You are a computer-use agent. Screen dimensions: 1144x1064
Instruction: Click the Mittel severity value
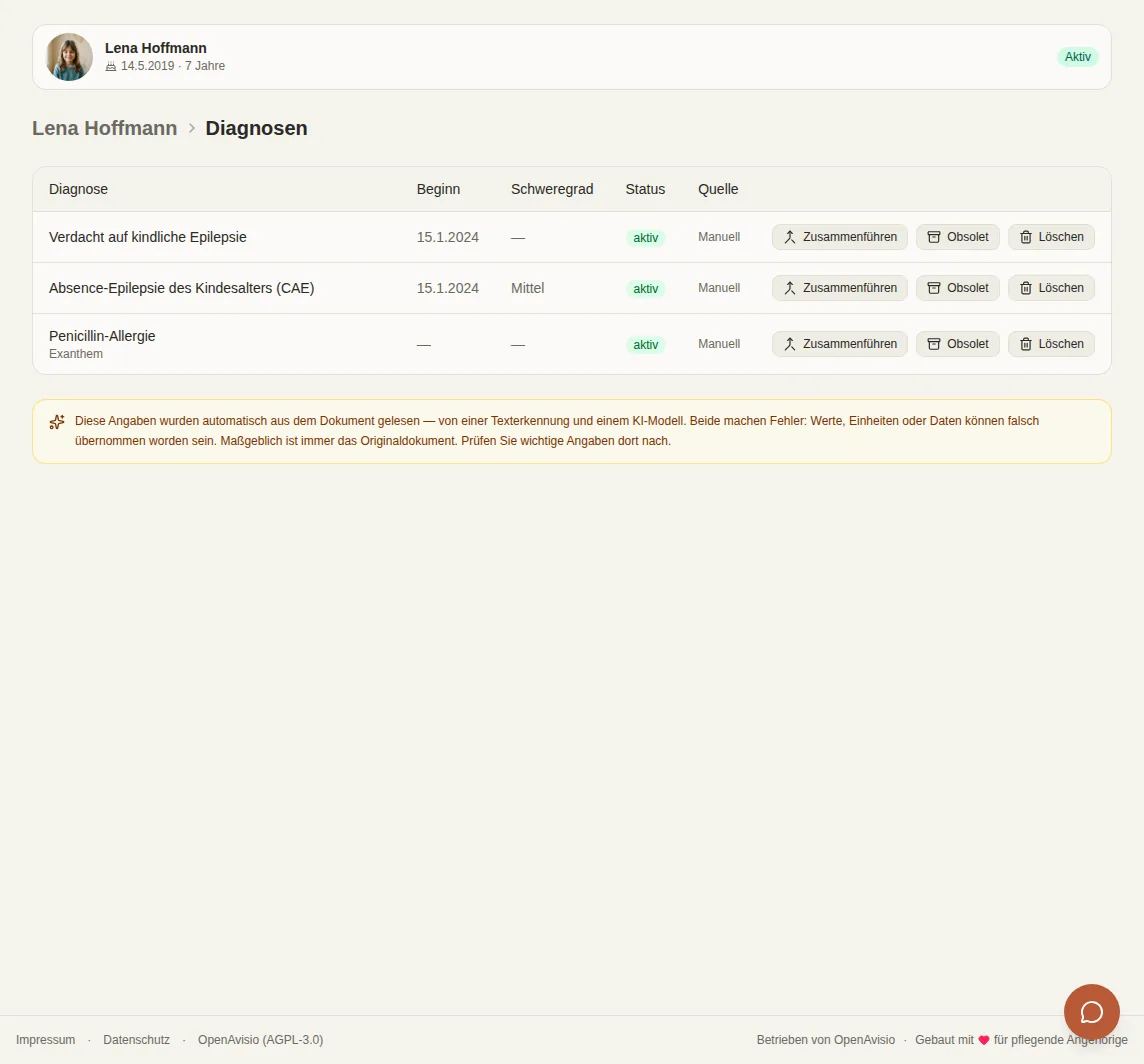click(527, 288)
